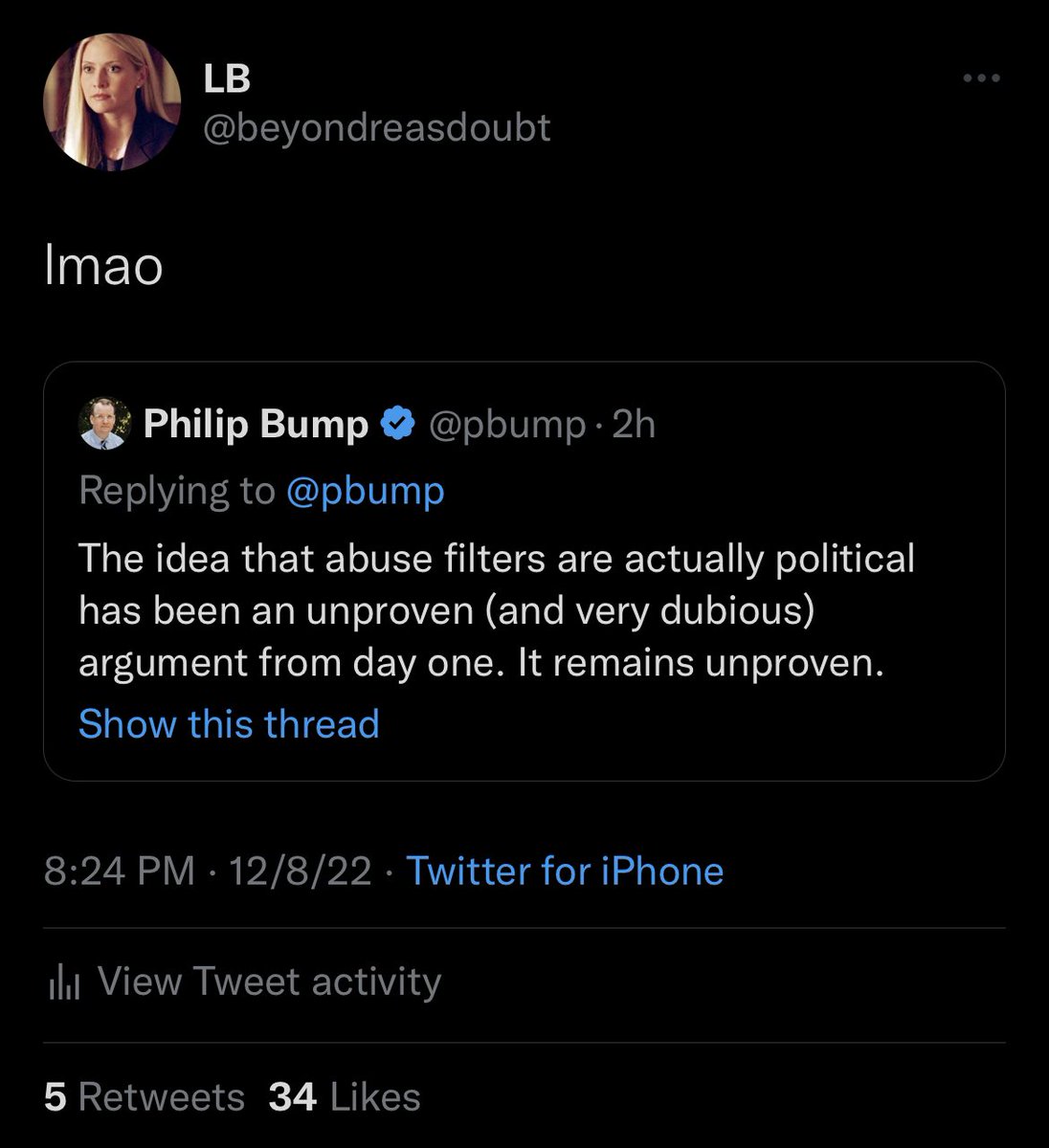
Task: Open View Tweet activity
Action: (269, 982)
